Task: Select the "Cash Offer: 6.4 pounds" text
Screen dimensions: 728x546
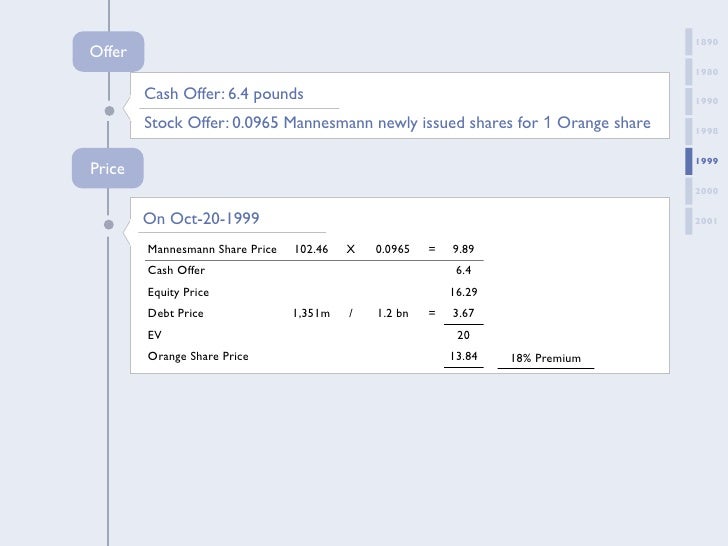Action: [x=224, y=94]
